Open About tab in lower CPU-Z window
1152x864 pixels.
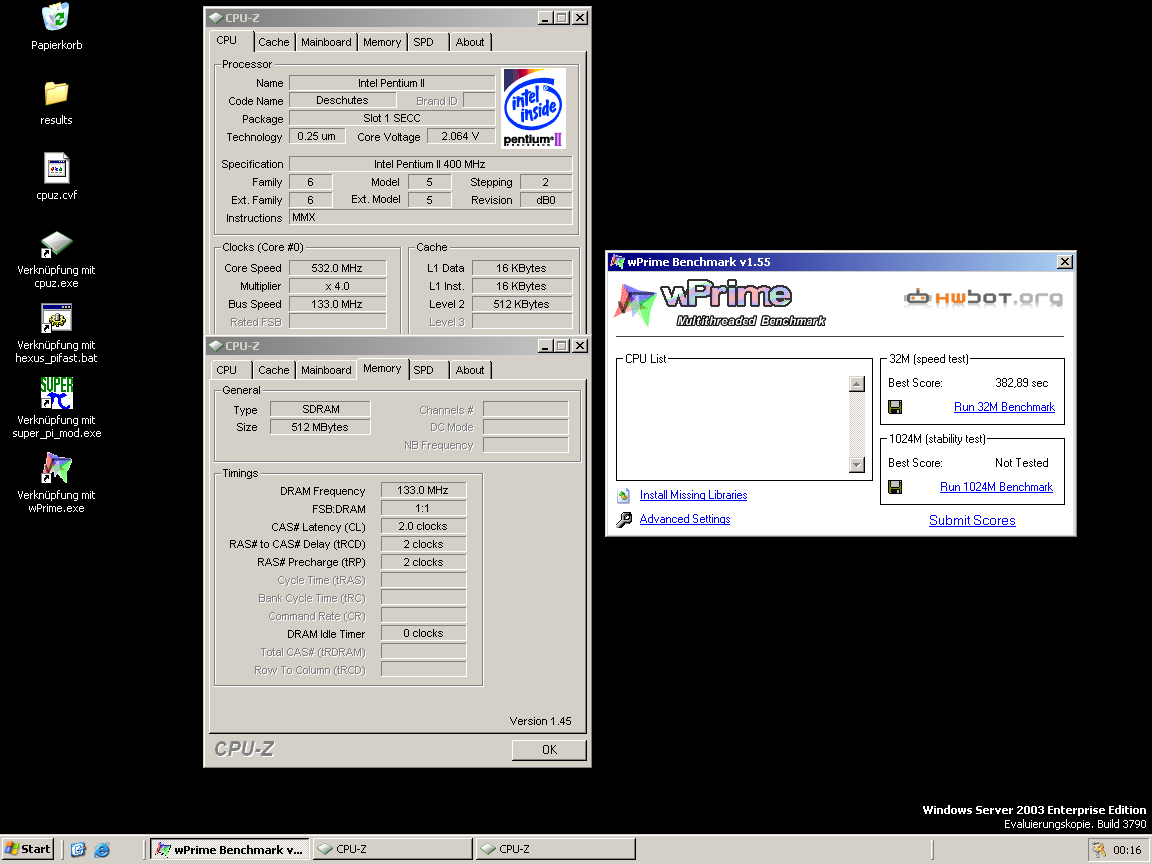point(469,370)
